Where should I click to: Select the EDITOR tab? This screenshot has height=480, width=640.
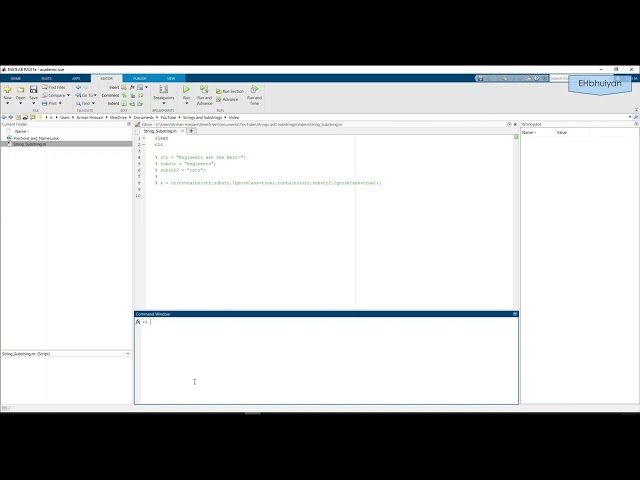click(x=107, y=78)
